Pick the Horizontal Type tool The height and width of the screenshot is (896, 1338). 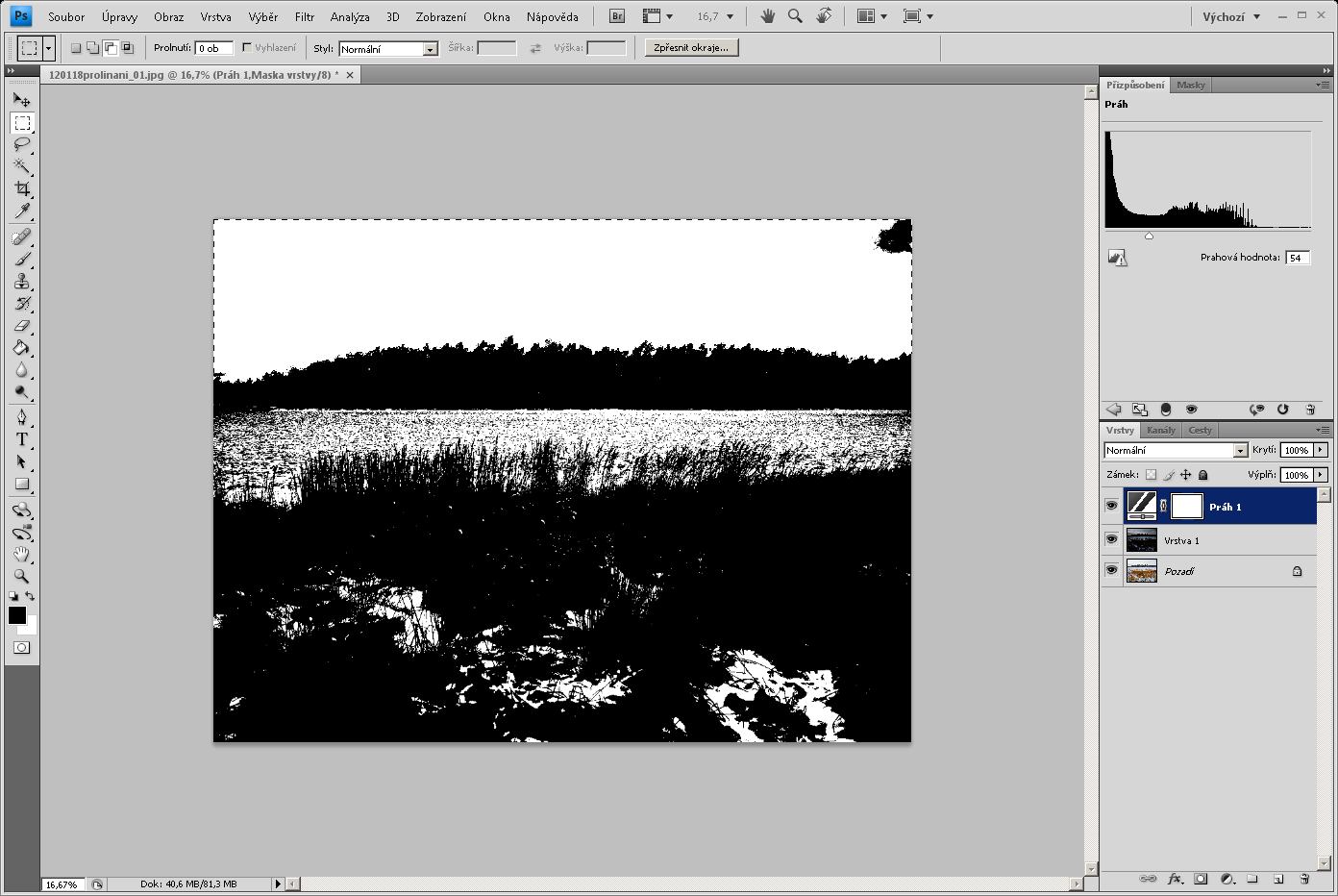click(x=22, y=440)
